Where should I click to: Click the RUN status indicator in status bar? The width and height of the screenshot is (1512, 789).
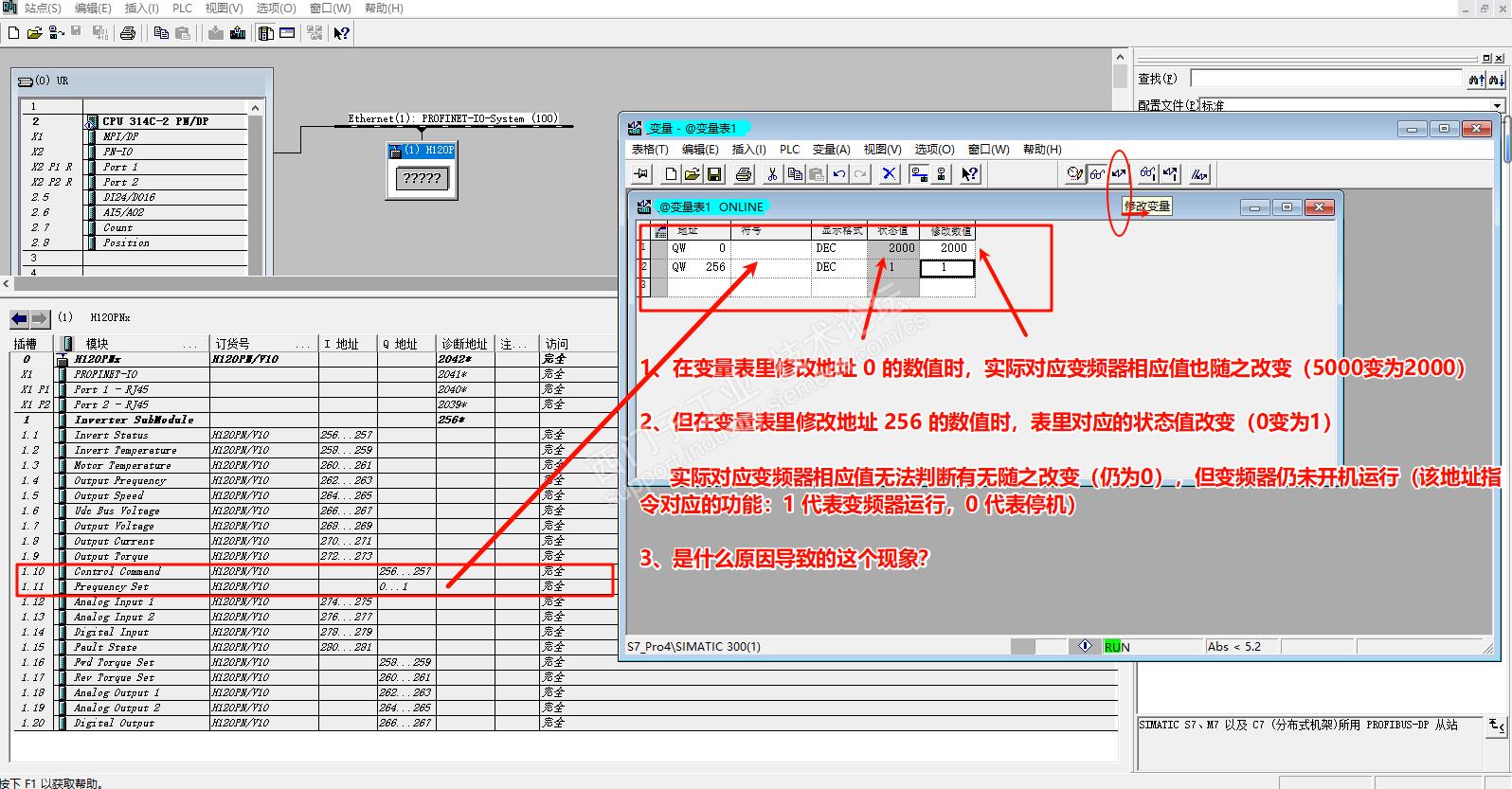(x=1117, y=647)
